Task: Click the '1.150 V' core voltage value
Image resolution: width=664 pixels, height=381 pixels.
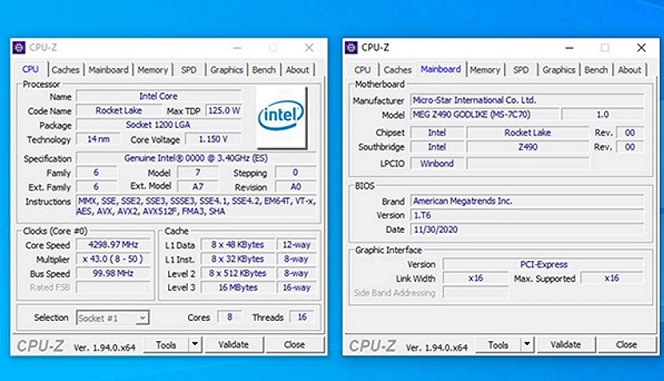Action: click(x=213, y=139)
